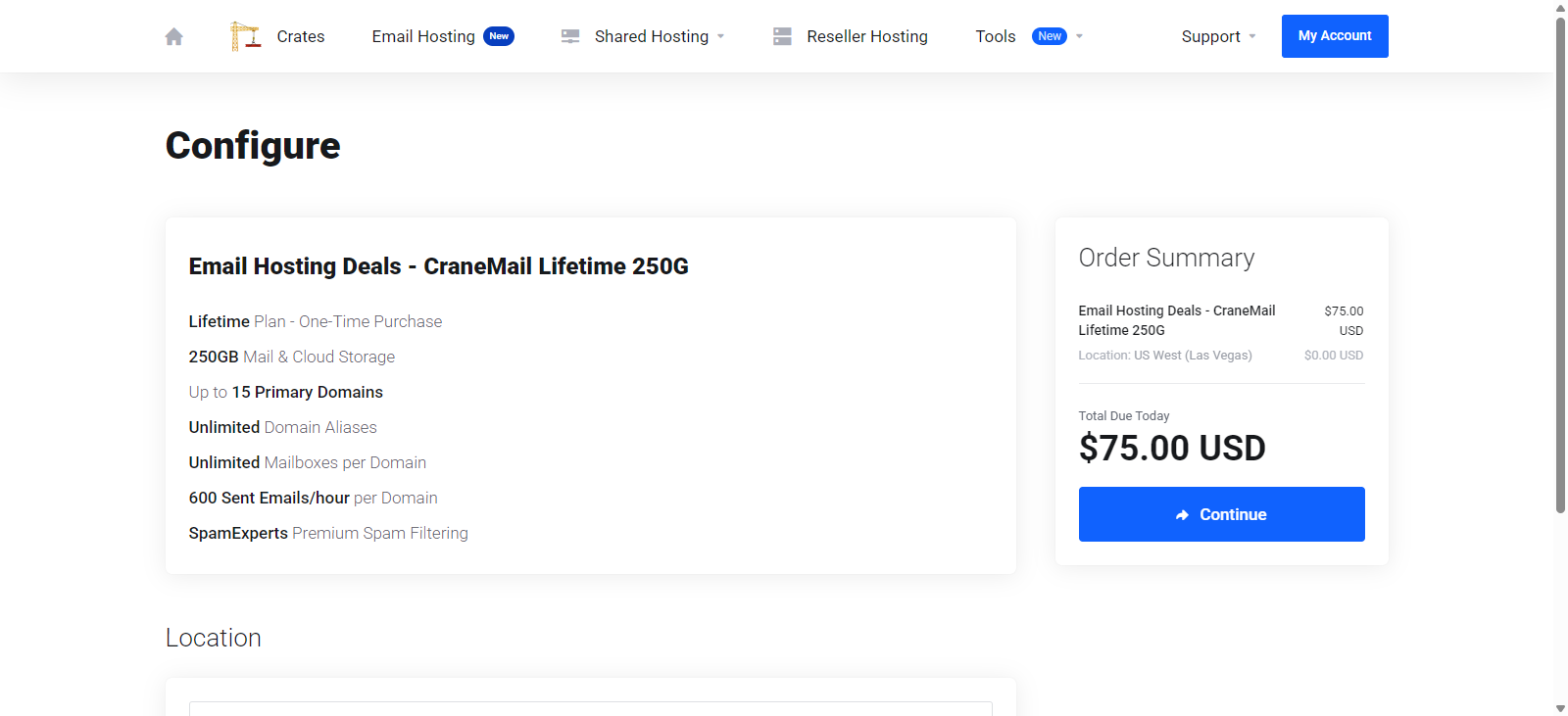1568x716 pixels.
Task: Open My Account
Action: click(x=1335, y=36)
